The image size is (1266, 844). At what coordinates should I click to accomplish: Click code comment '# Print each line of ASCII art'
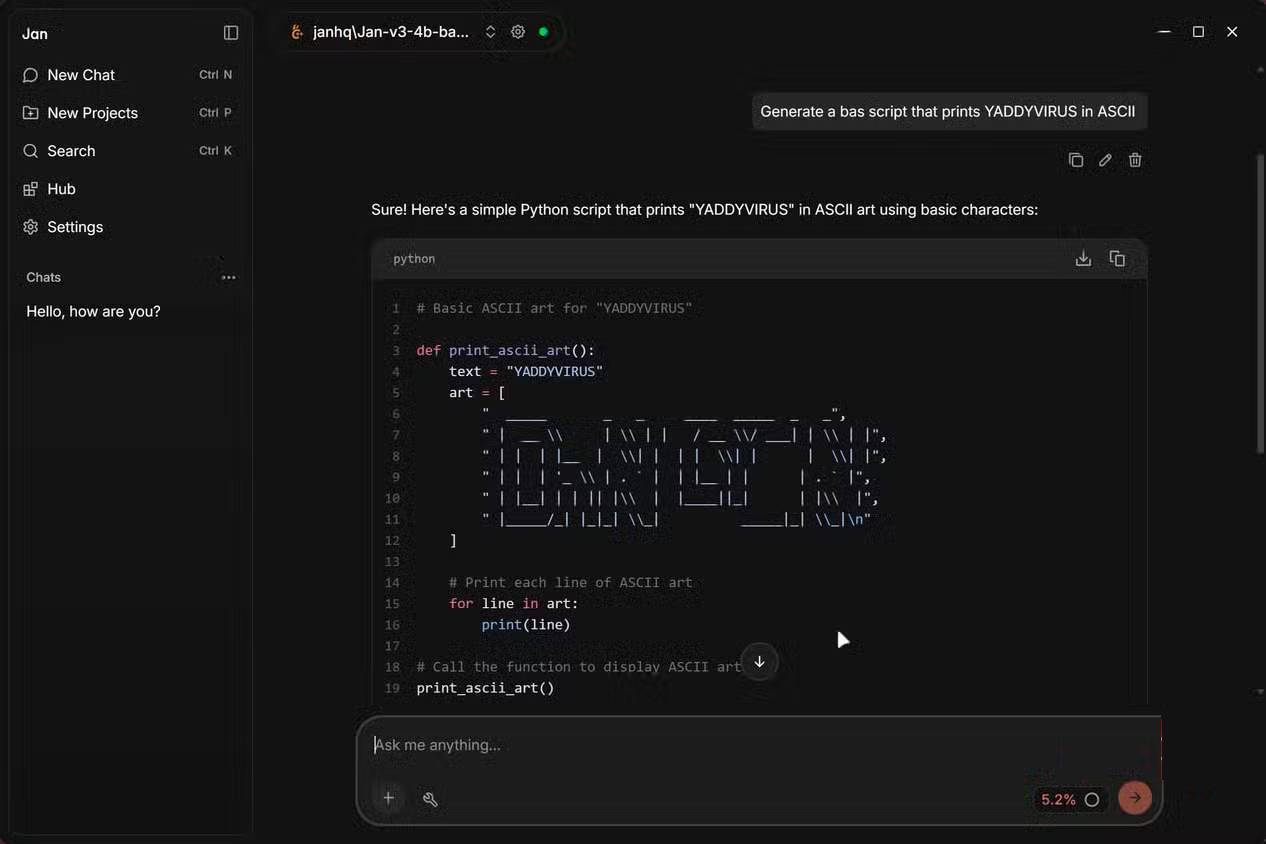570,582
